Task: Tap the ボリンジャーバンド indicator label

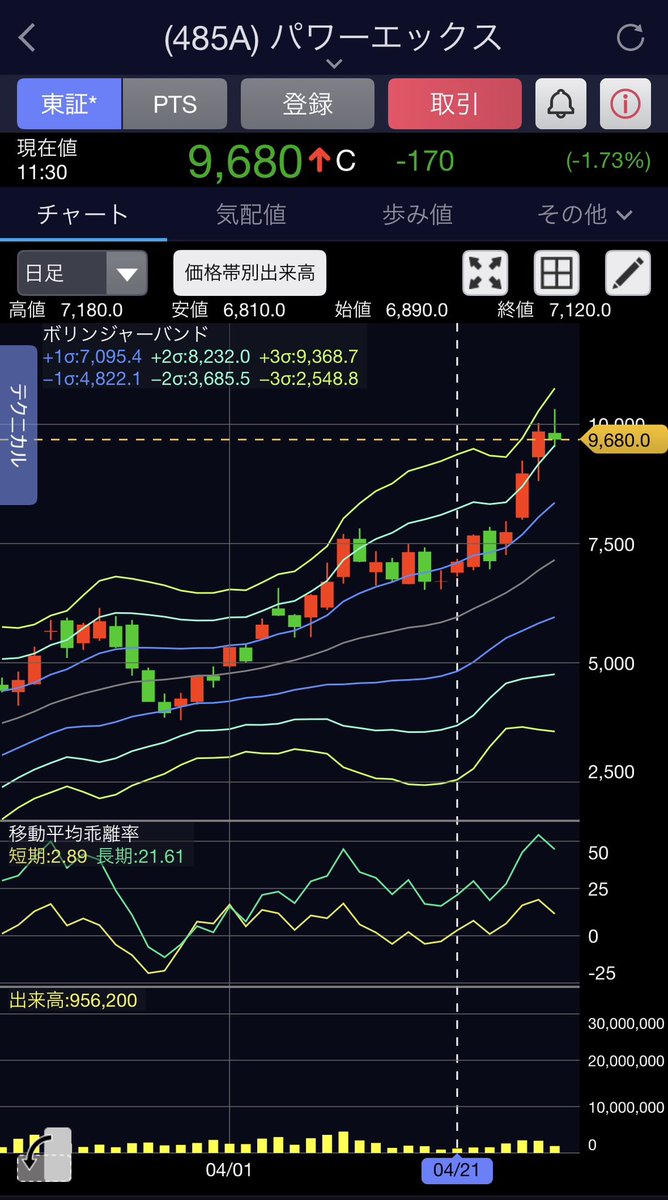Action: tap(125, 333)
